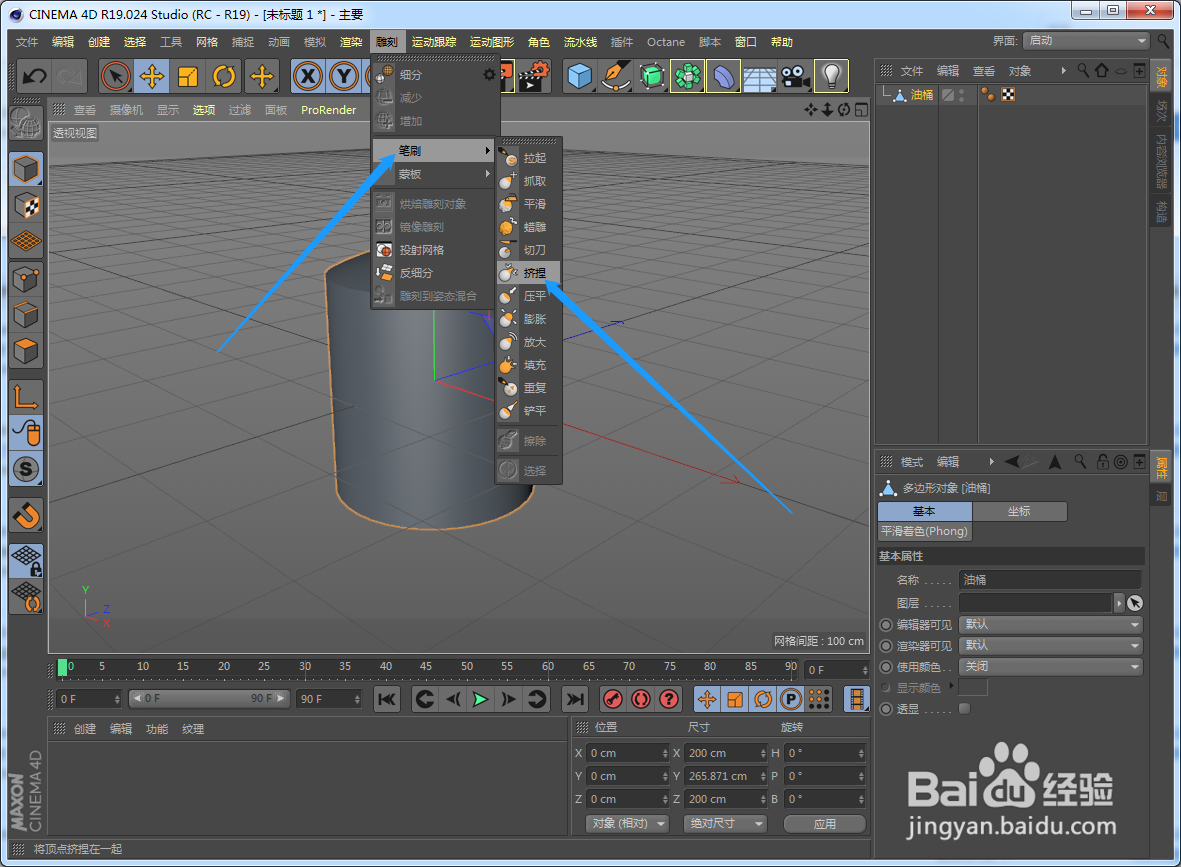1181x867 pixels.
Task: Select the Live Selection tool
Action: point(115,76)
